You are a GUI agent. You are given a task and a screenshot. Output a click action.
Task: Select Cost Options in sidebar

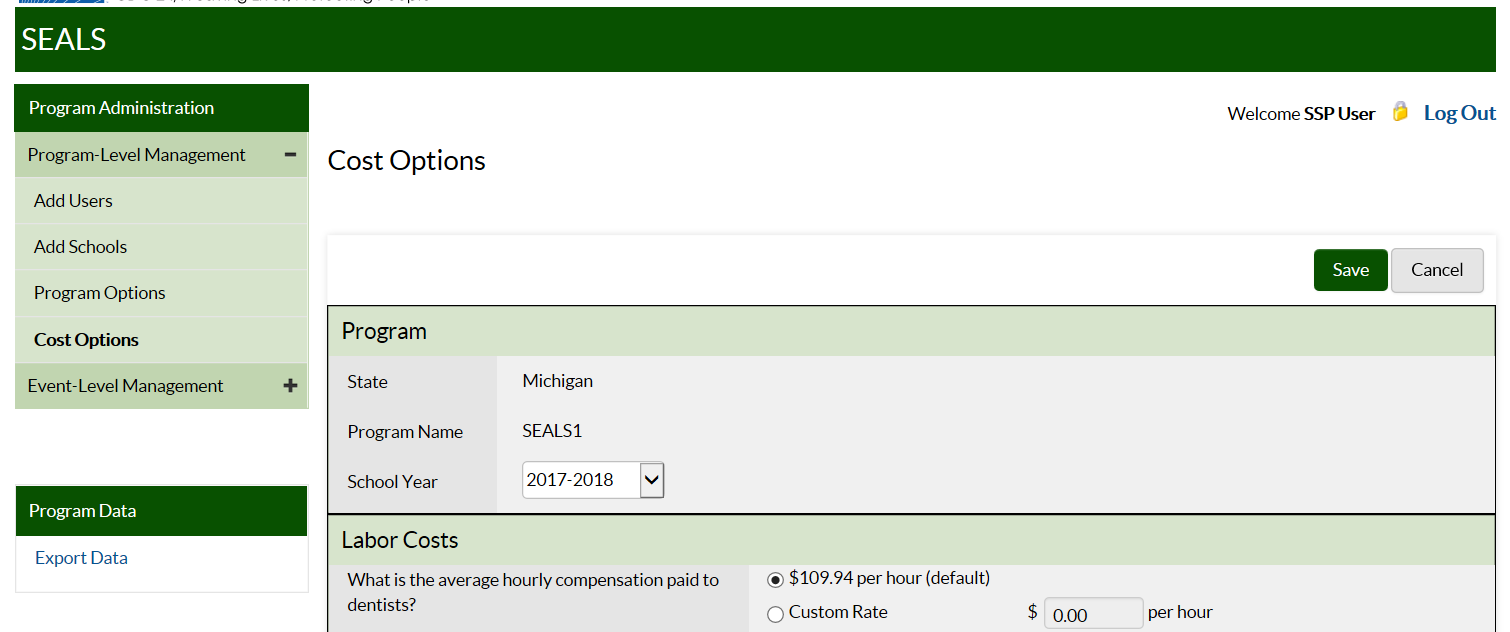click(x=86, y=340)
